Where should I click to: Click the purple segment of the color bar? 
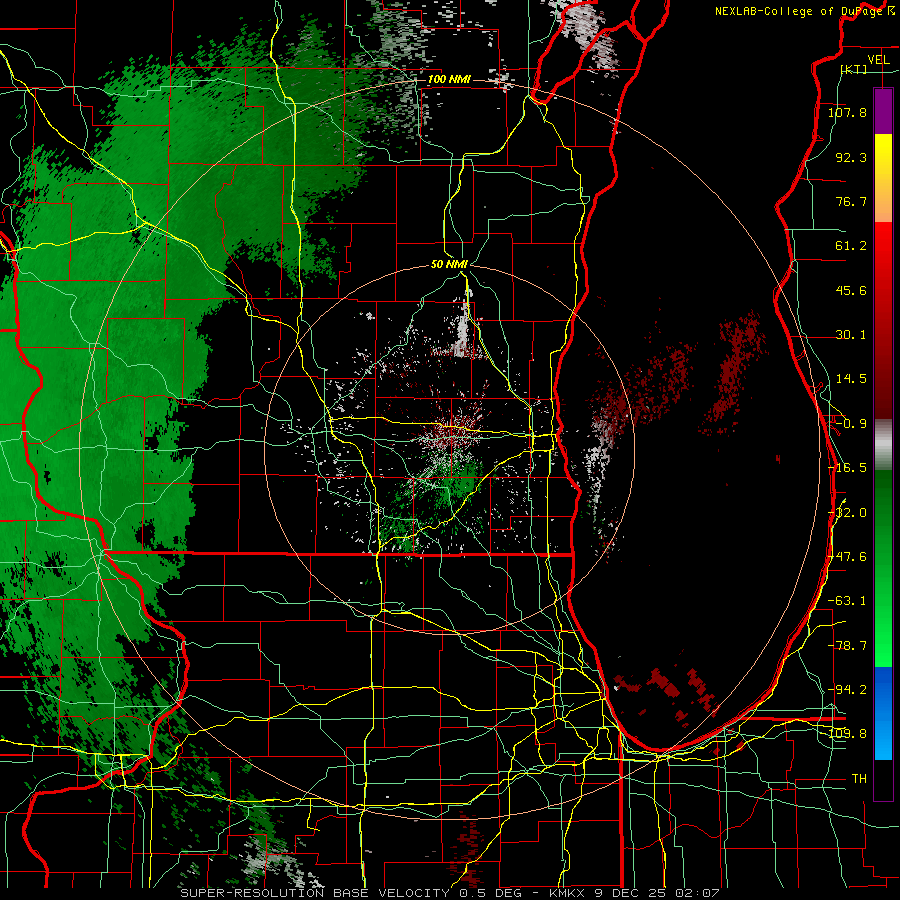coord(883,111)
